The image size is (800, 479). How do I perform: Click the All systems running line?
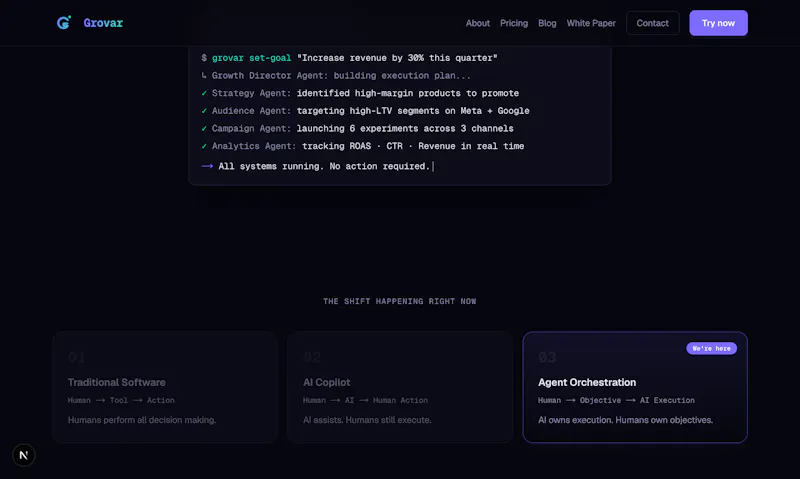click(316, 166)
